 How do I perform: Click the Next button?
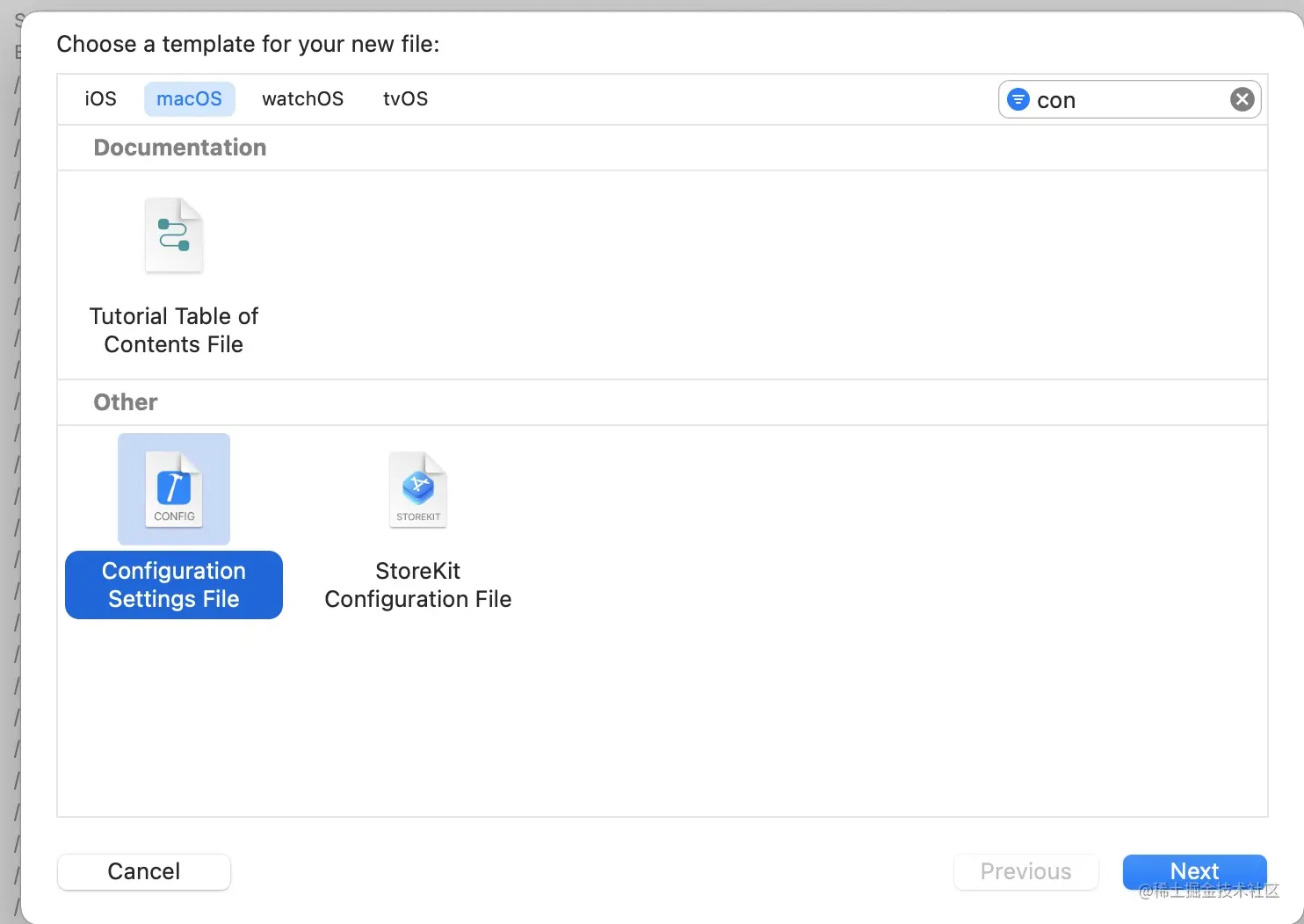[x=1194, y=871]
